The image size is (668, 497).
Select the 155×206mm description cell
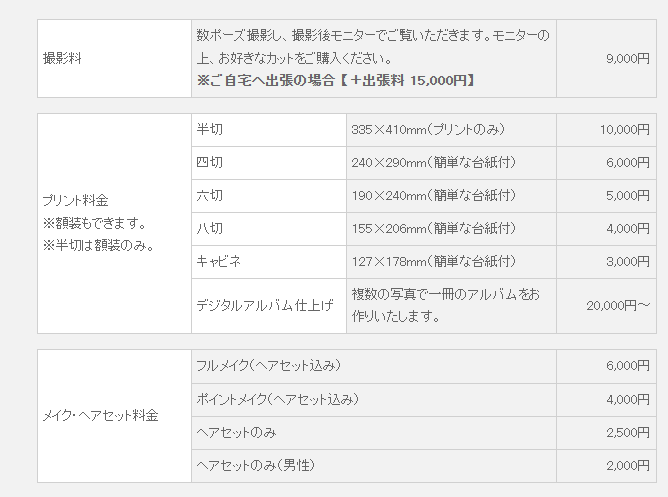pyautogui.click(x=451, y=229)
